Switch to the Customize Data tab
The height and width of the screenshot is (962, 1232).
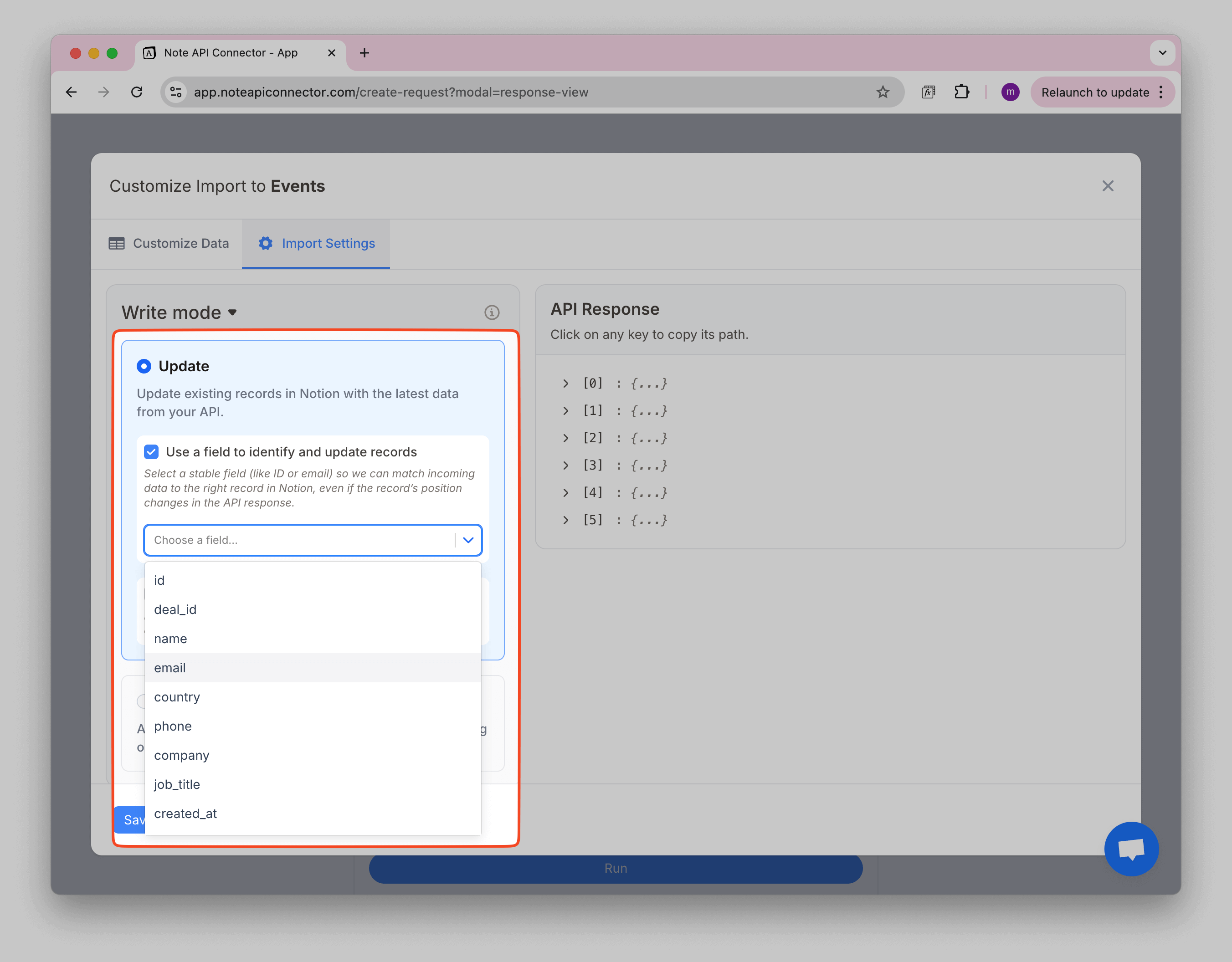[169, 244]
